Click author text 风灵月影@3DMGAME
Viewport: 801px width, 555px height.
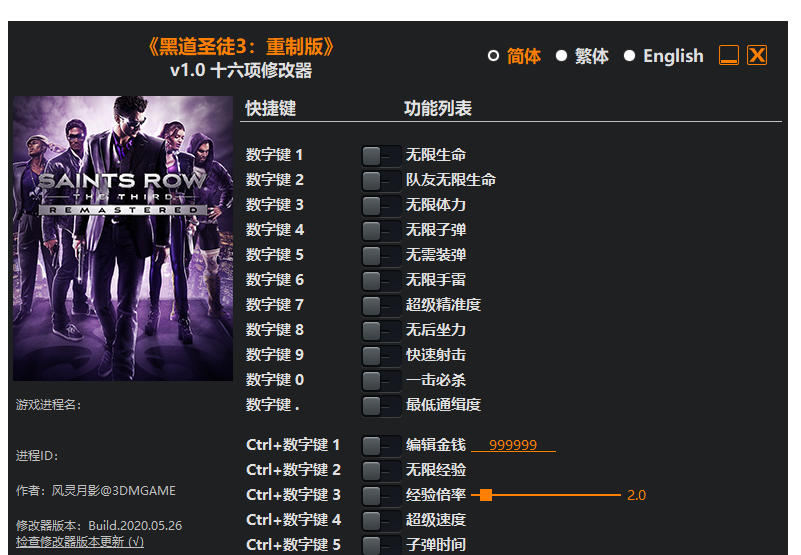113,491
